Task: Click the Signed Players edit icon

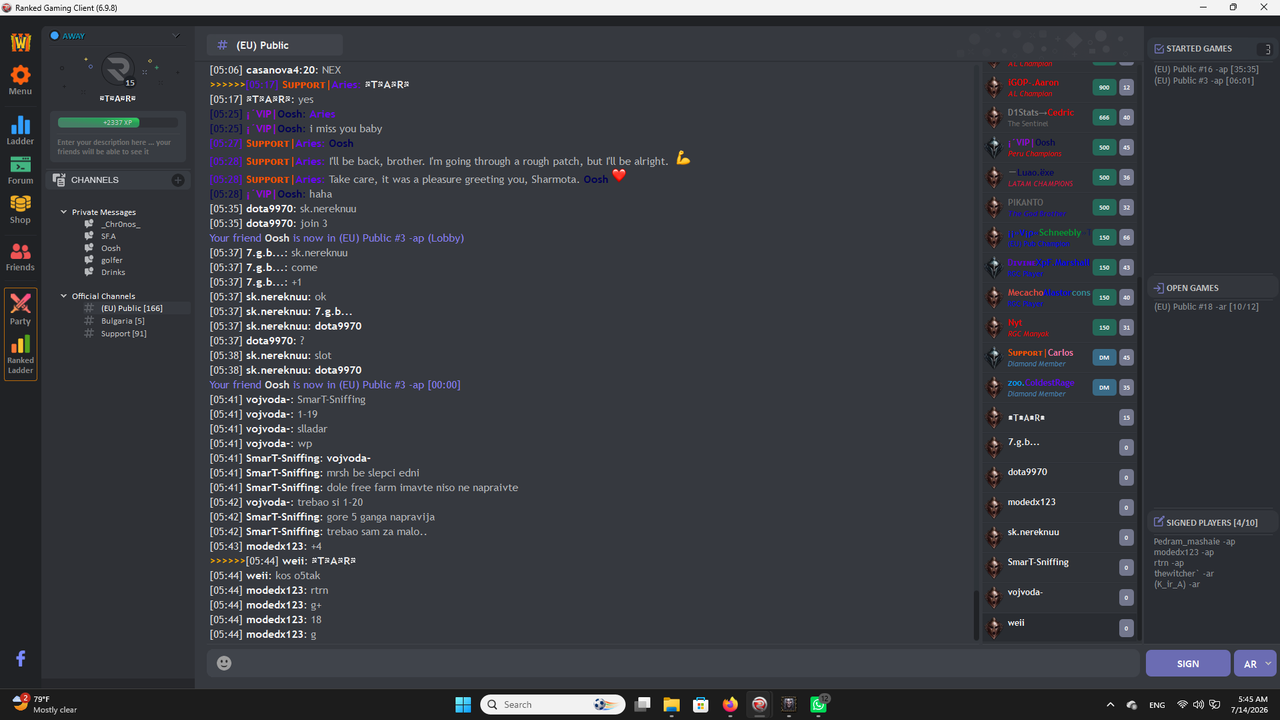Action: pos(1159,522)
